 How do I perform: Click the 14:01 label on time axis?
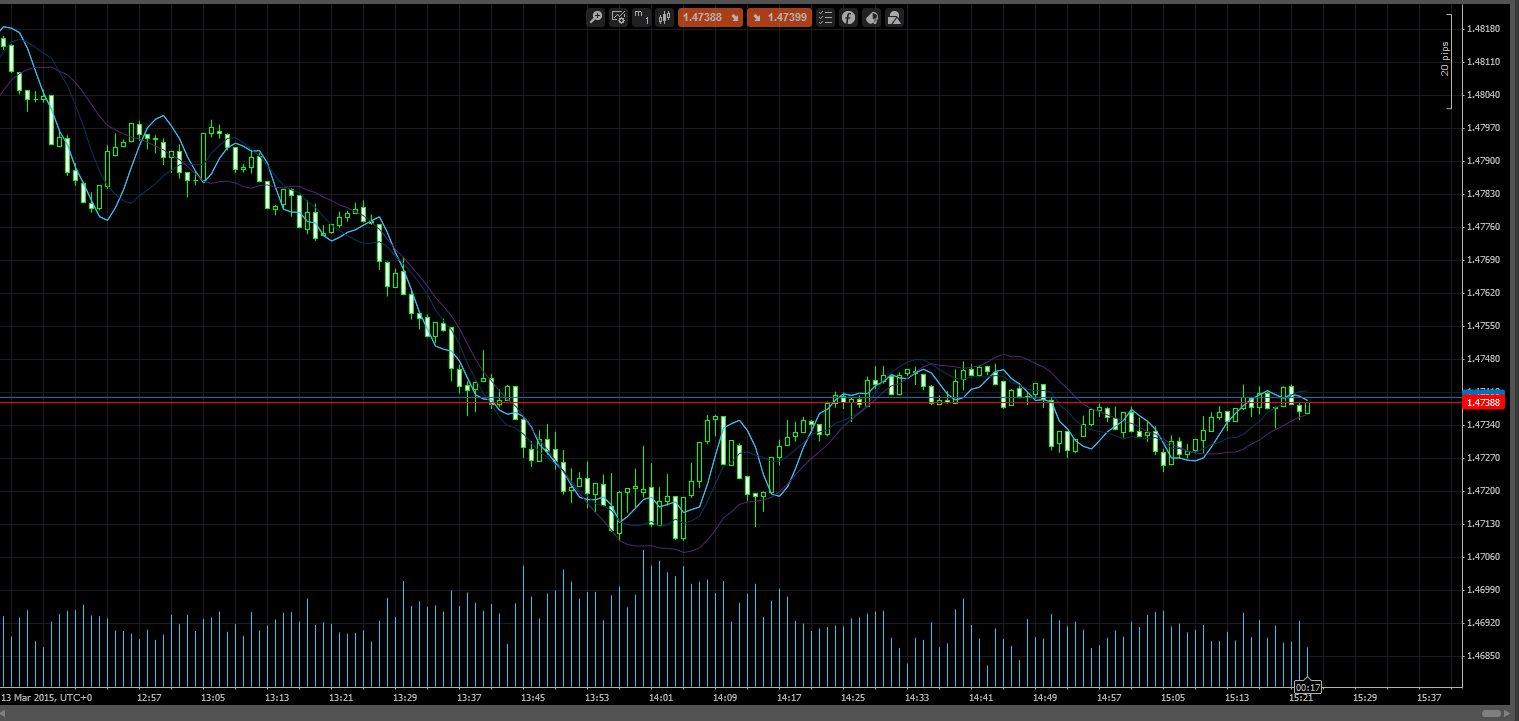coord(661,698)
